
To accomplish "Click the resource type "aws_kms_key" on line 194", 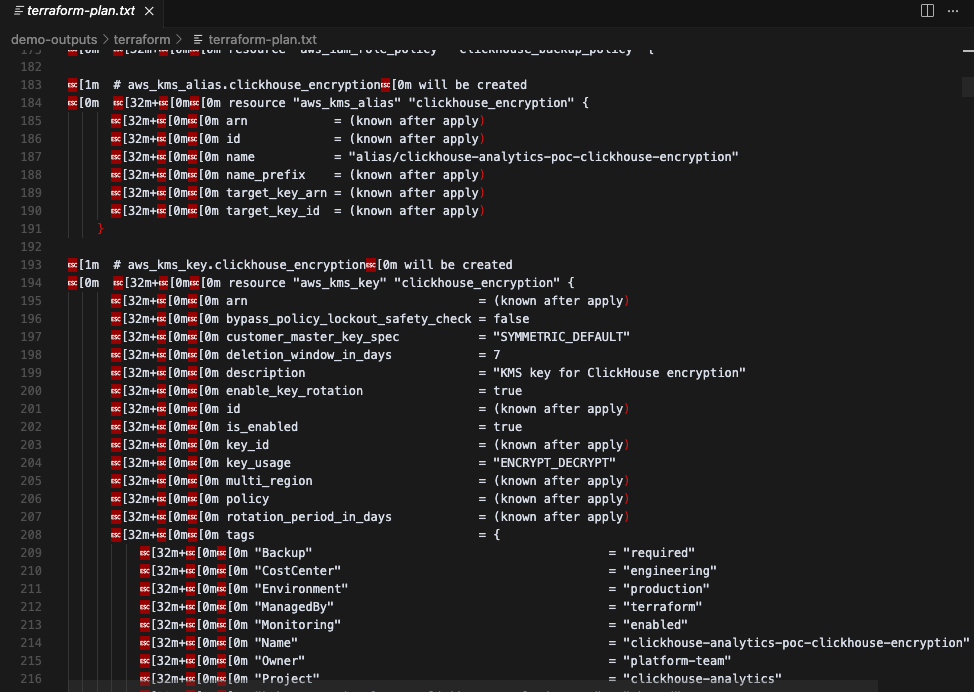I will point(340,283).
